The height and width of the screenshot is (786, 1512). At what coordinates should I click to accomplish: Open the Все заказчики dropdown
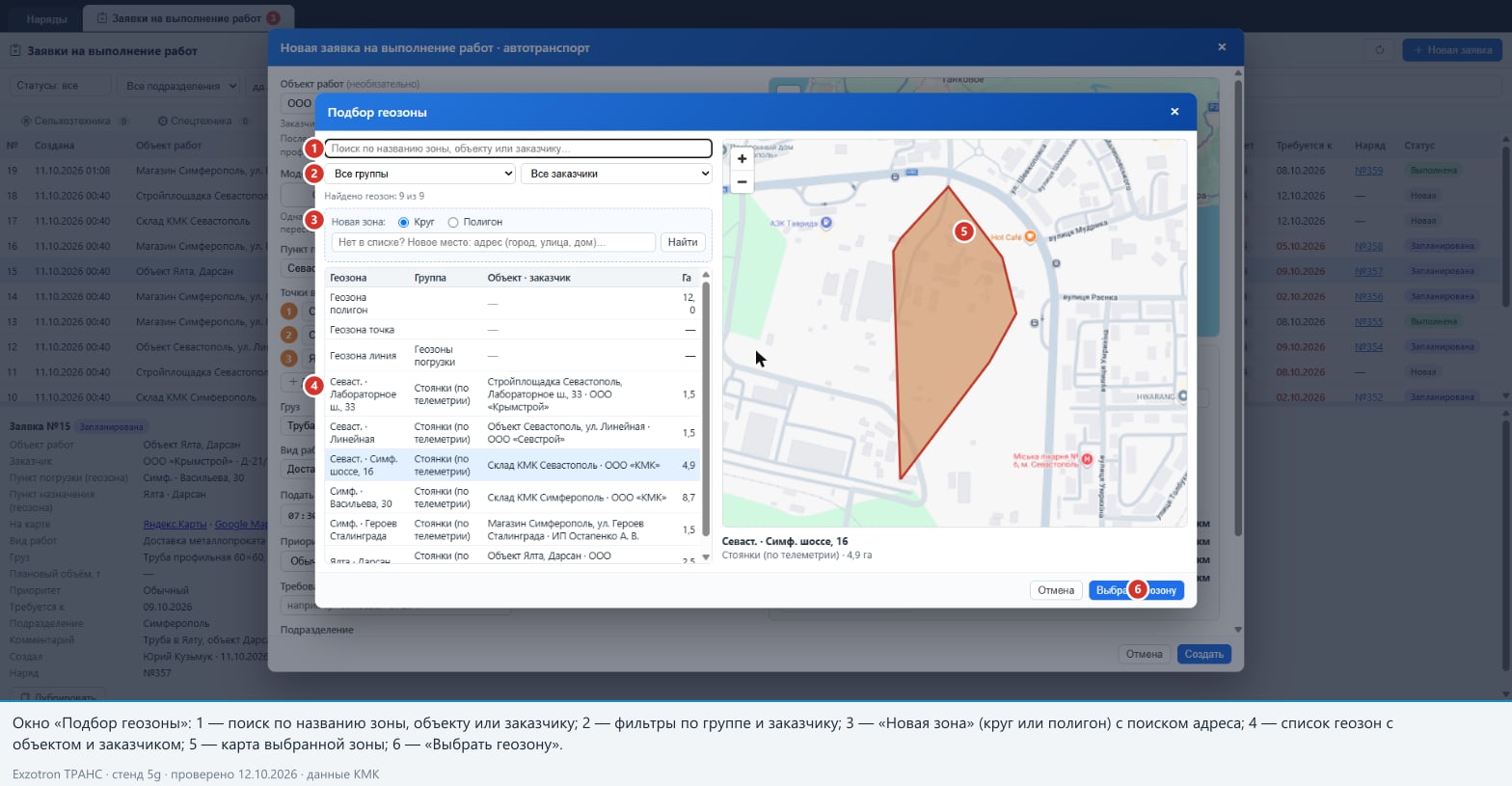pyautogui.click(x=616, y=174)
